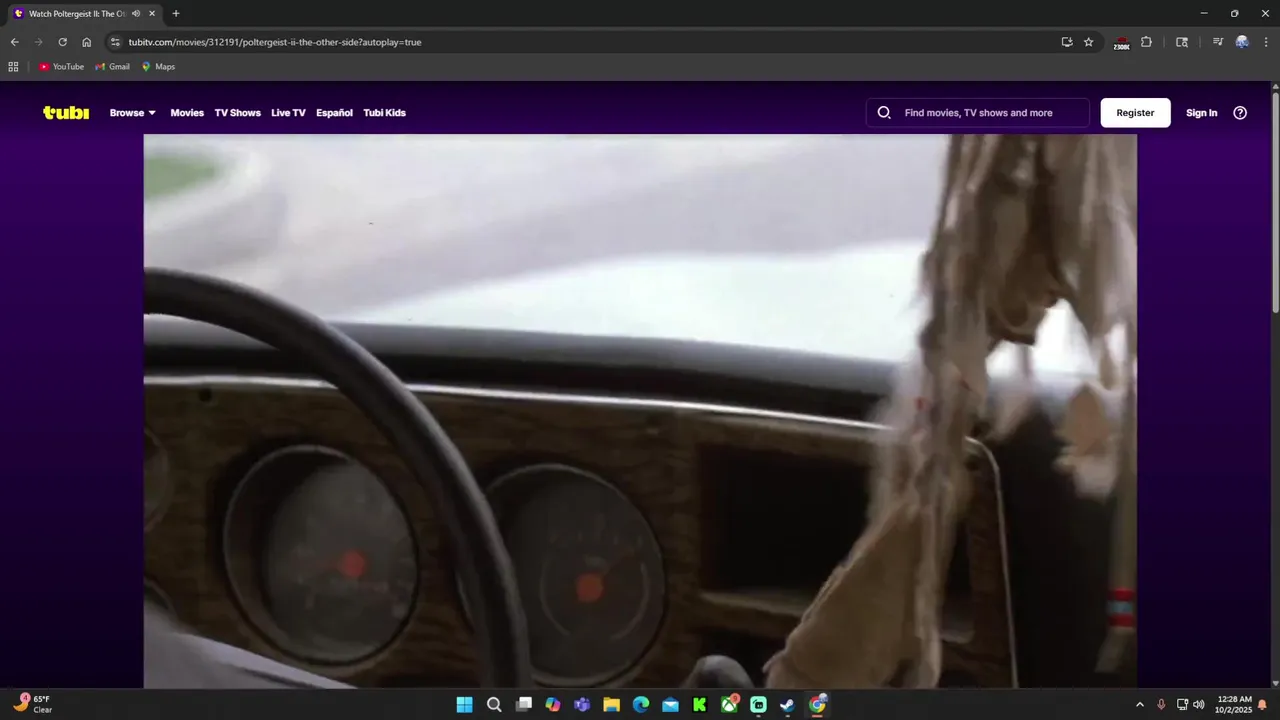
Task: Open the Maps bookmark
Action: tap(158, 67)
